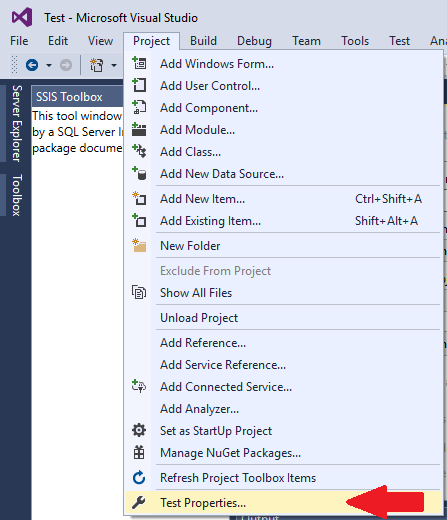
Task: Click the Manage NuGet Packages icon
Action: tap(139, 452)
